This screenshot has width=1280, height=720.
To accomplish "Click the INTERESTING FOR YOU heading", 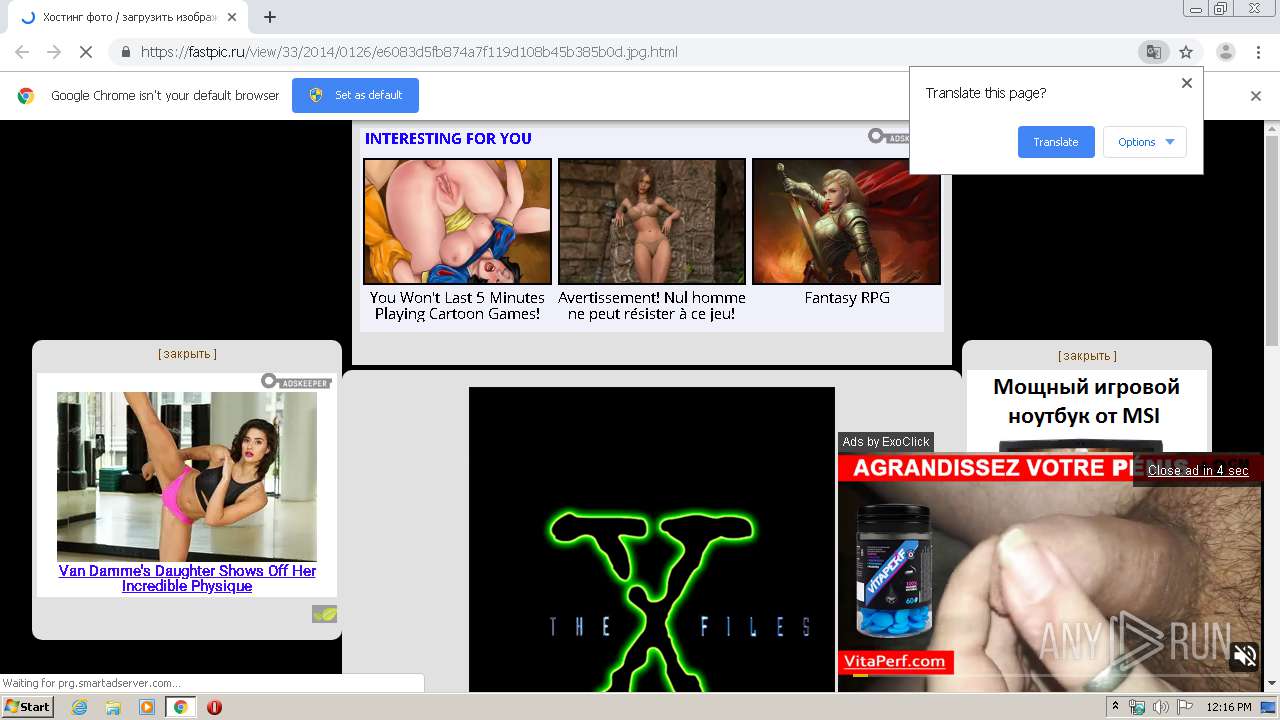I will point(448,139).
